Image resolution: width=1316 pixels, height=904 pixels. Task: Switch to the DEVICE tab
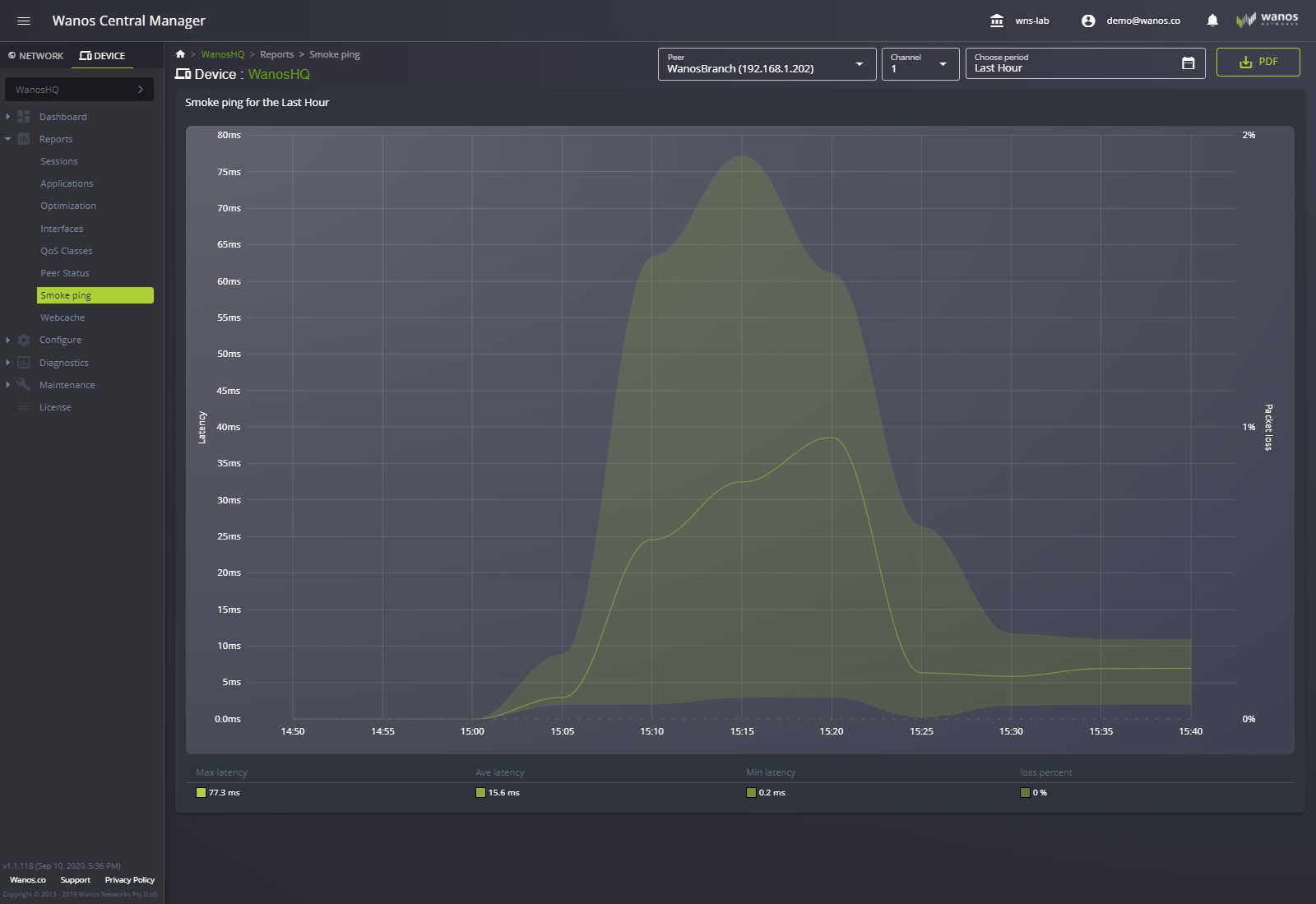click(x=102, y=56)
